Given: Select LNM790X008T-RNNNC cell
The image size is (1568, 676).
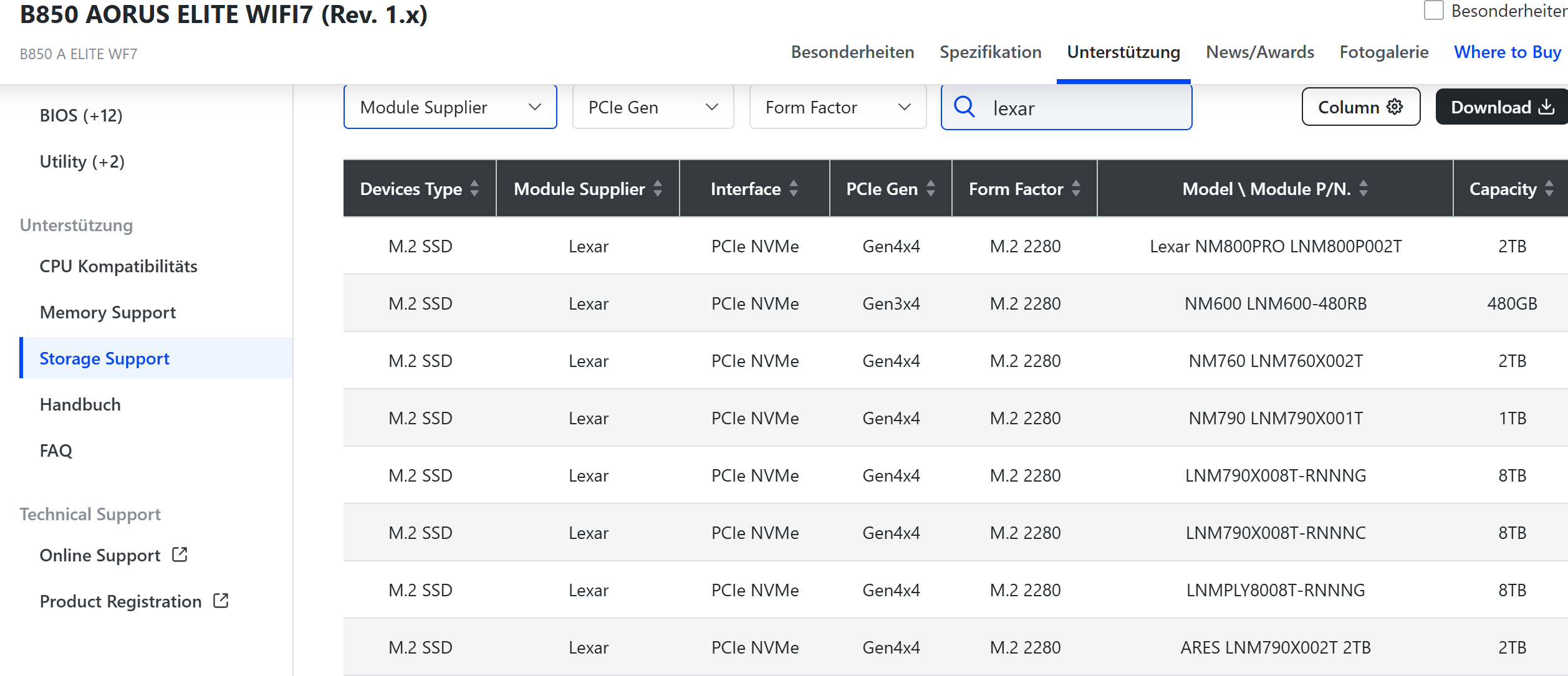Looking at the screenshot, I should coord(1276,533).
